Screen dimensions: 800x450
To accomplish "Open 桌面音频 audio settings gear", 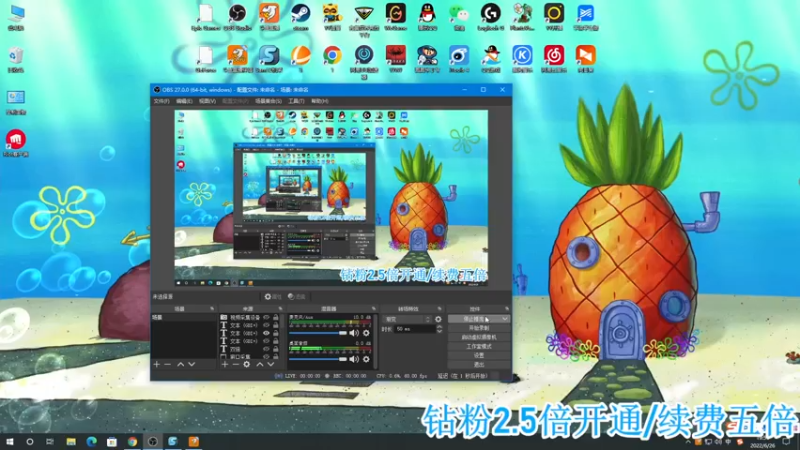I will 366,359.
